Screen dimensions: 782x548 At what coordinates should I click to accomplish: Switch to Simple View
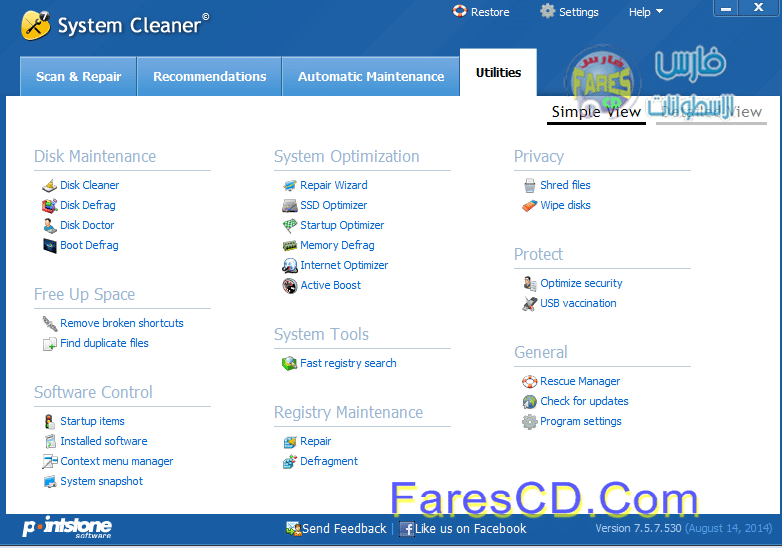pyautogui.click(x=596, y=112)
